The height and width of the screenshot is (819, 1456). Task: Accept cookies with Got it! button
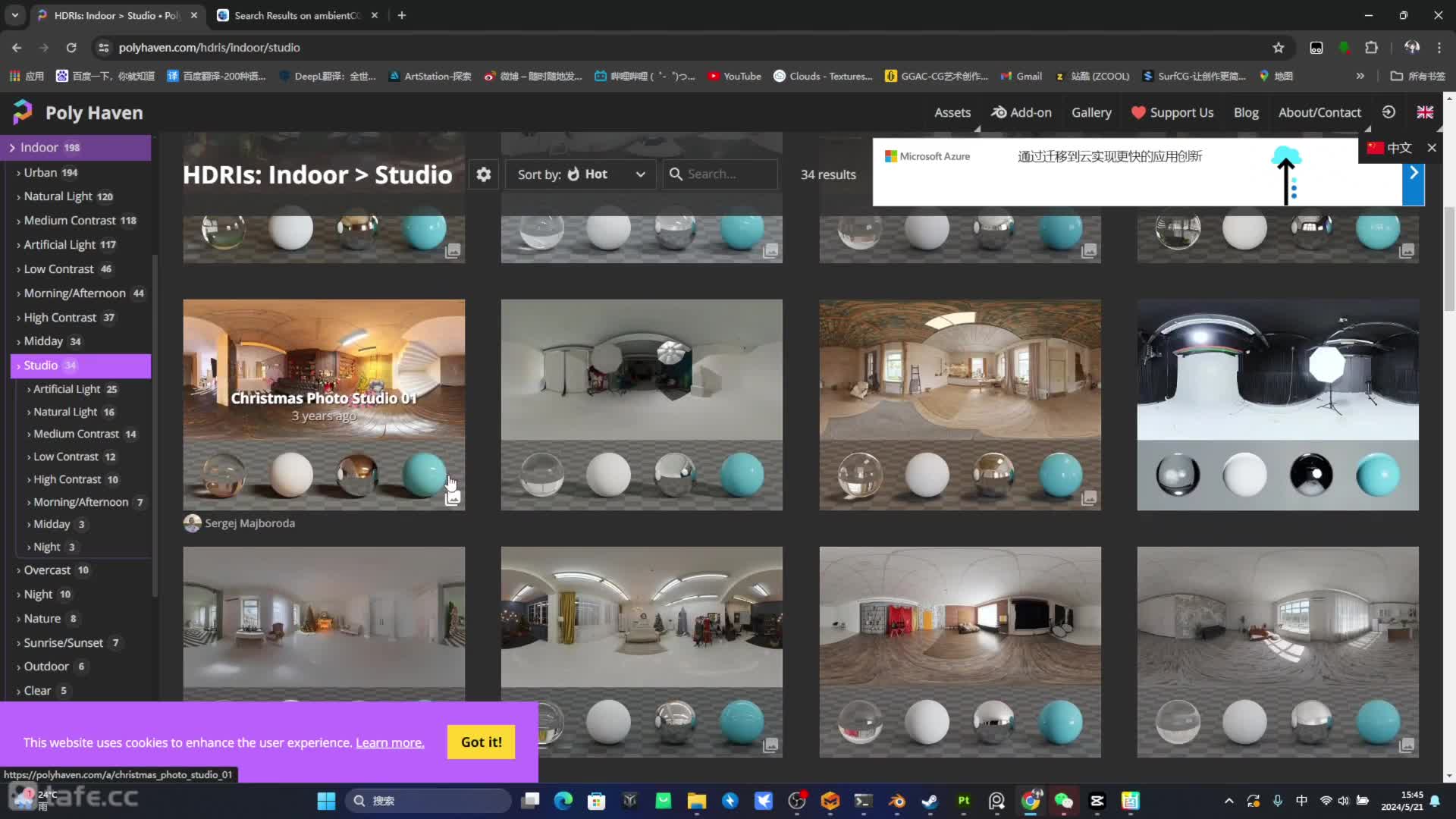coord(482,742)
